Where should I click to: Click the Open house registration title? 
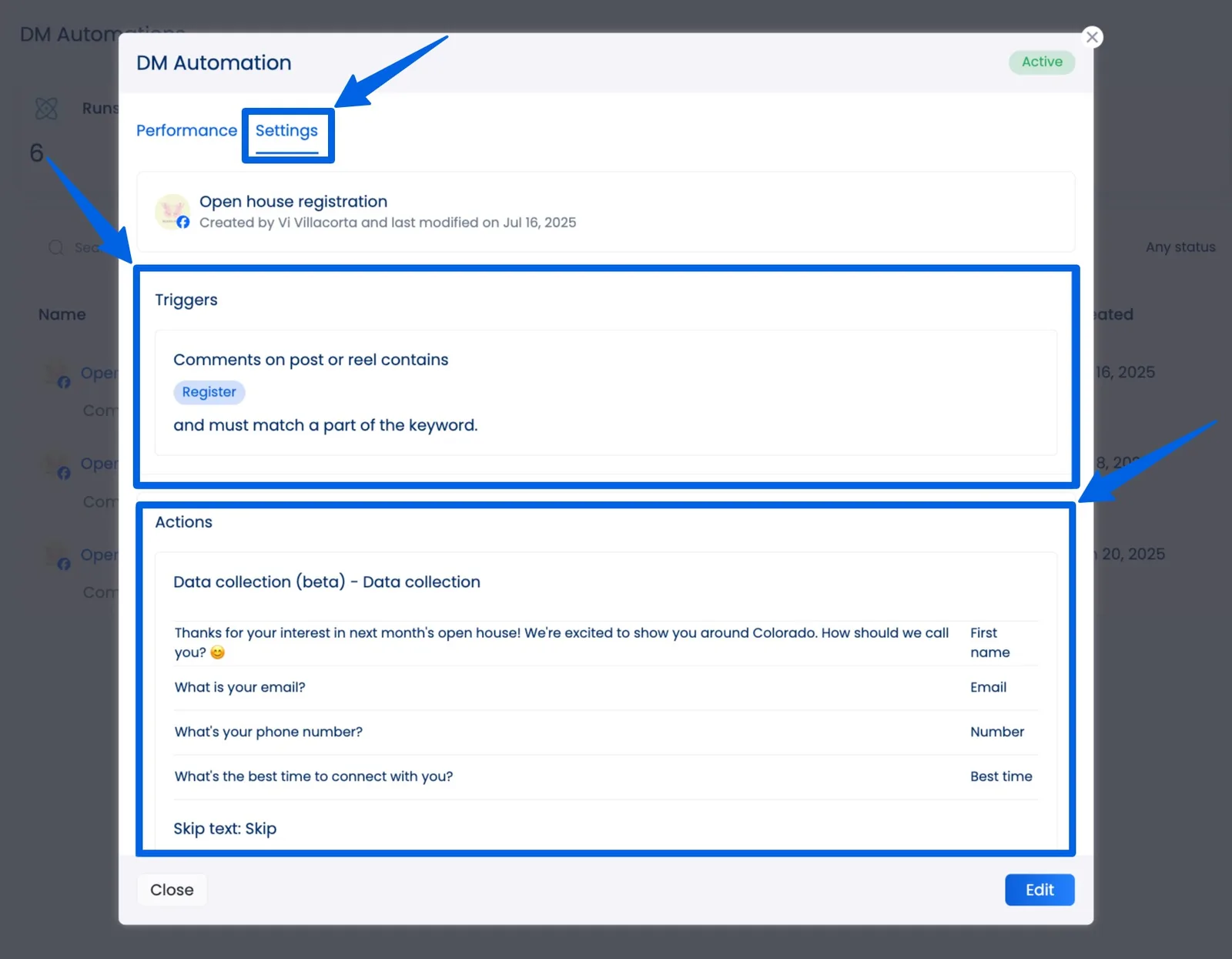[293, 201]
